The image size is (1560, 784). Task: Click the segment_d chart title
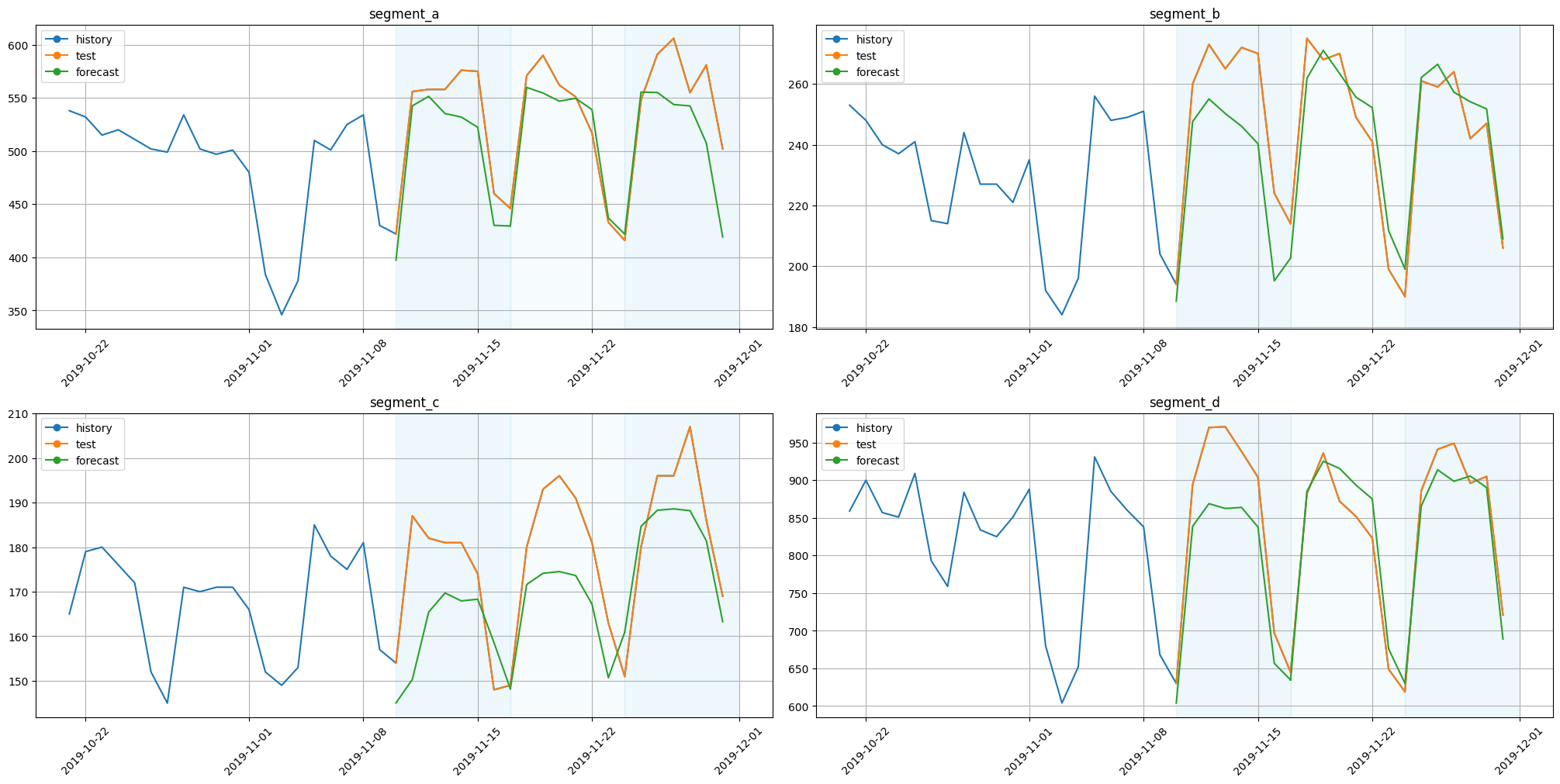(1185, 402)
